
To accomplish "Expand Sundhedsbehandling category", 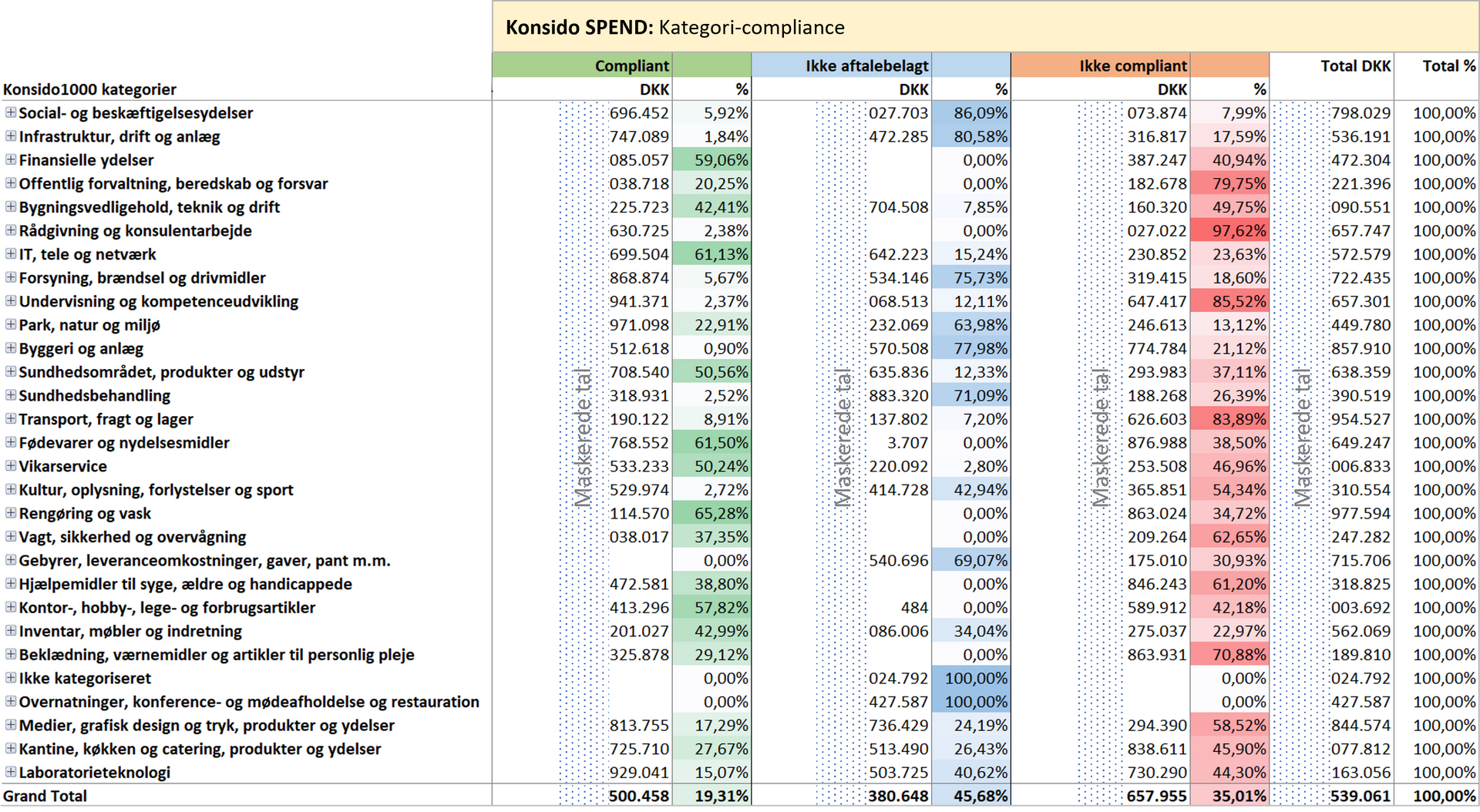I will pyautogui.click(x=11, y=395).
